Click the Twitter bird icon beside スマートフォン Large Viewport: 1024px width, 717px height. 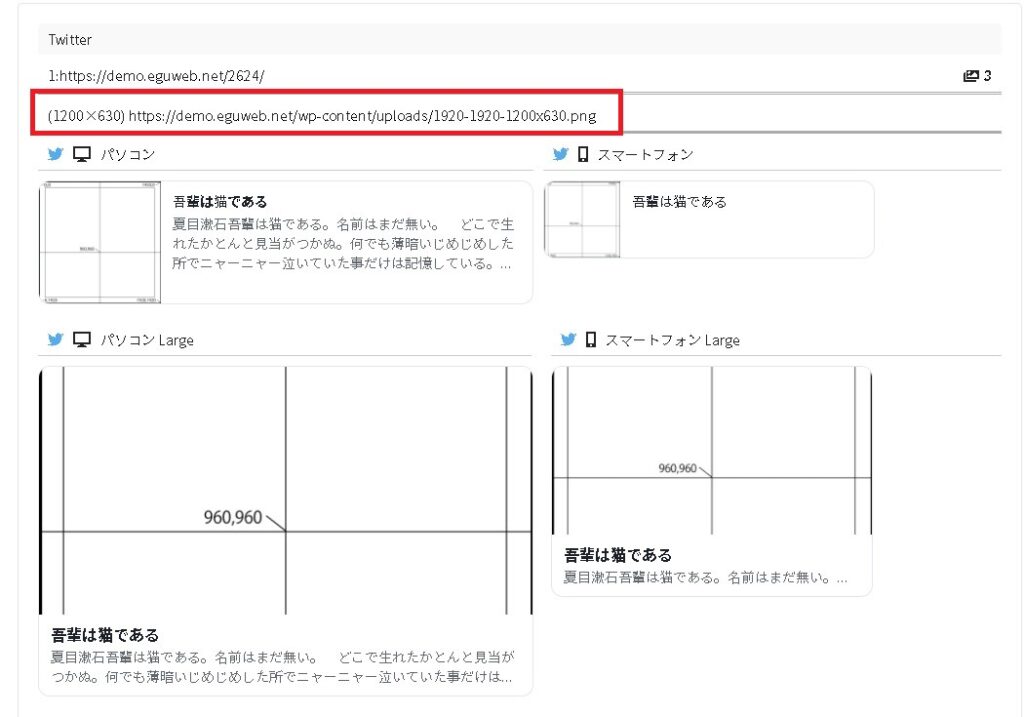(x=568, y=340)
